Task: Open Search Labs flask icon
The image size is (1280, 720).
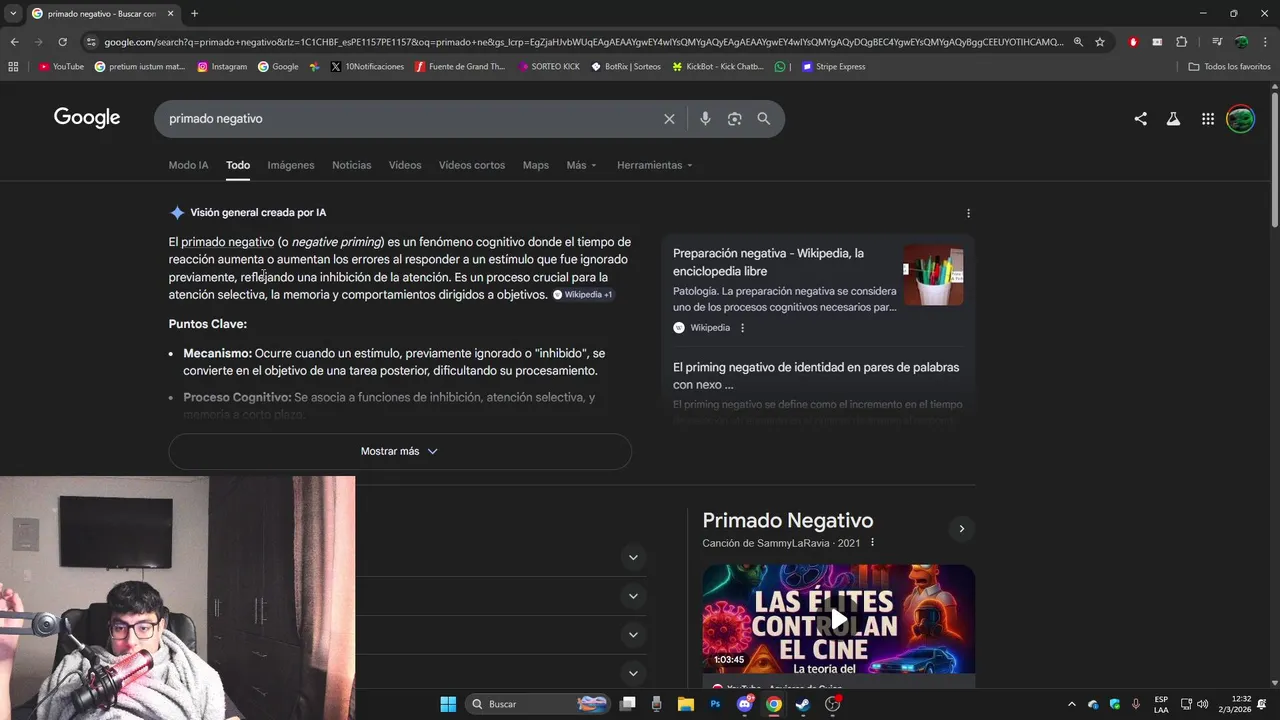Action: (x=1173, y=119)
